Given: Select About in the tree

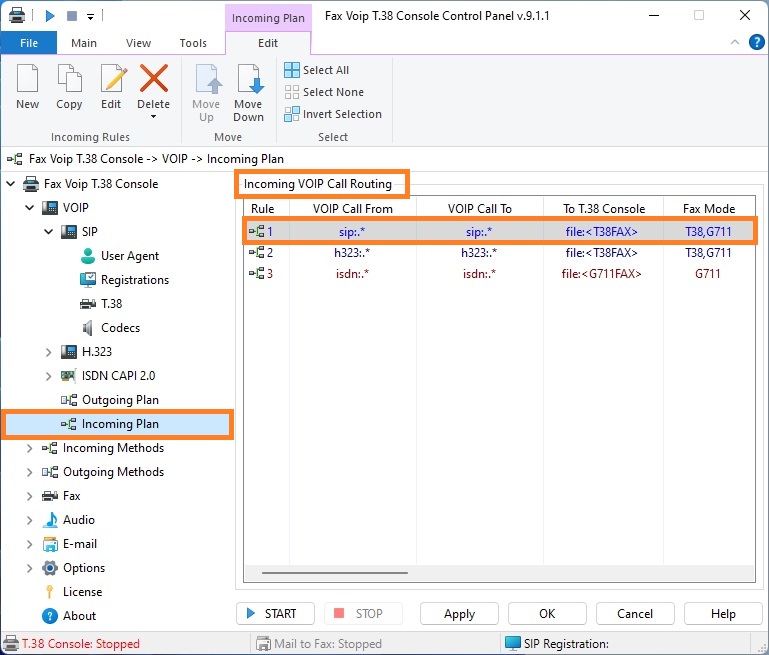Looking at the screenshot, I should click(79, 616).
